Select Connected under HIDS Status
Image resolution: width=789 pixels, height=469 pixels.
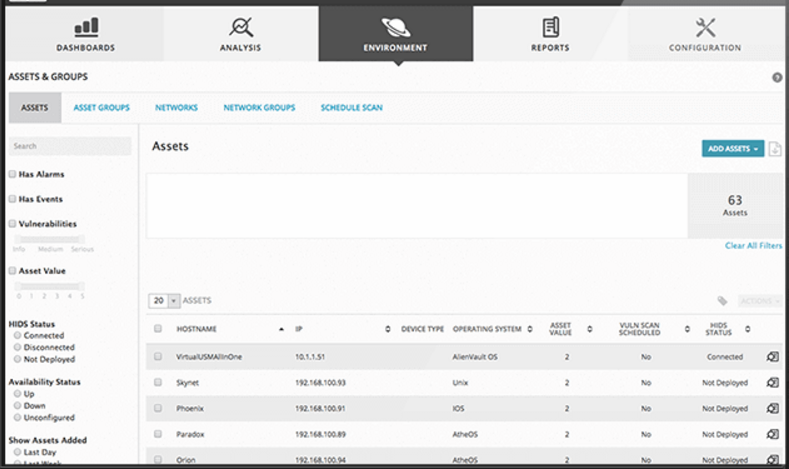(x=17, y=336)
